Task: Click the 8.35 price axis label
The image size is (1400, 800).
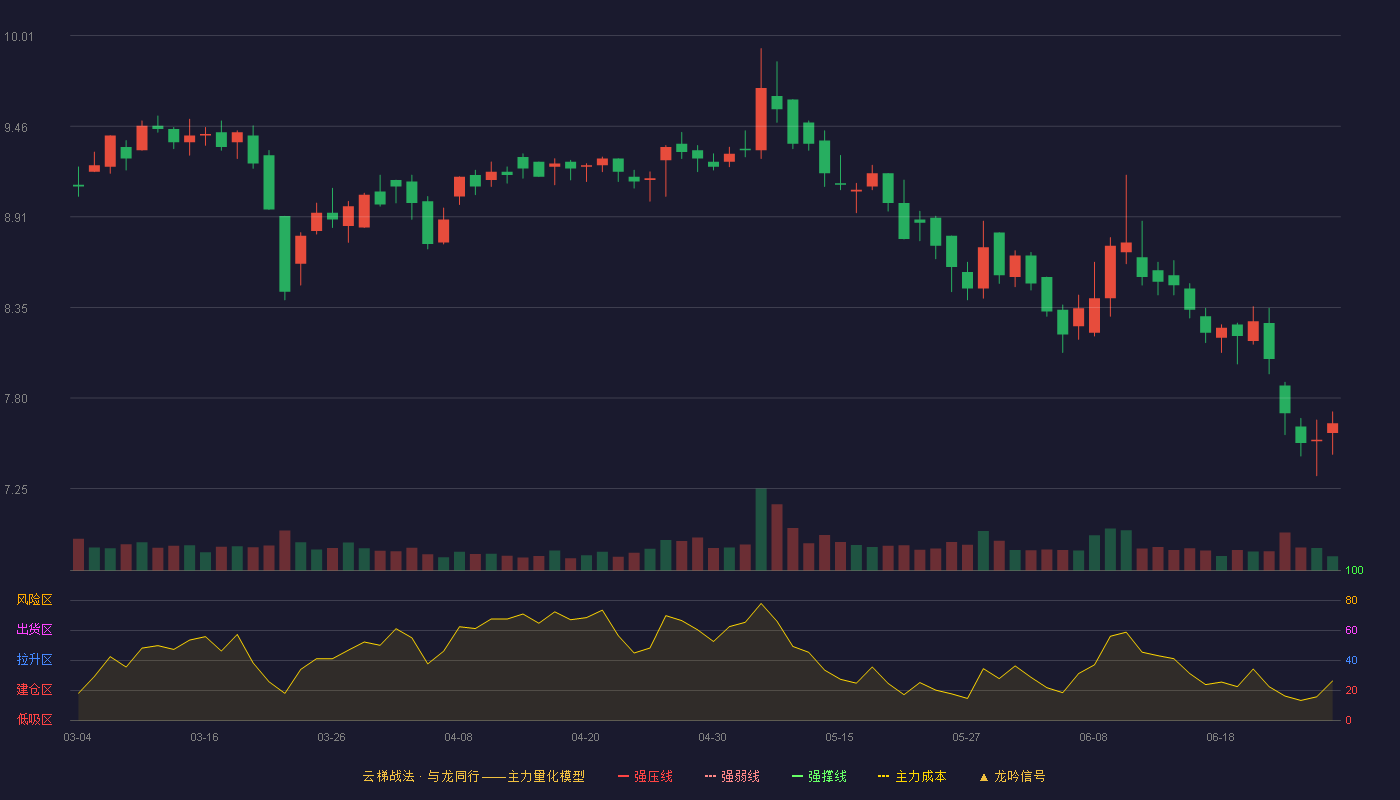Action: [x=17, y=309]
